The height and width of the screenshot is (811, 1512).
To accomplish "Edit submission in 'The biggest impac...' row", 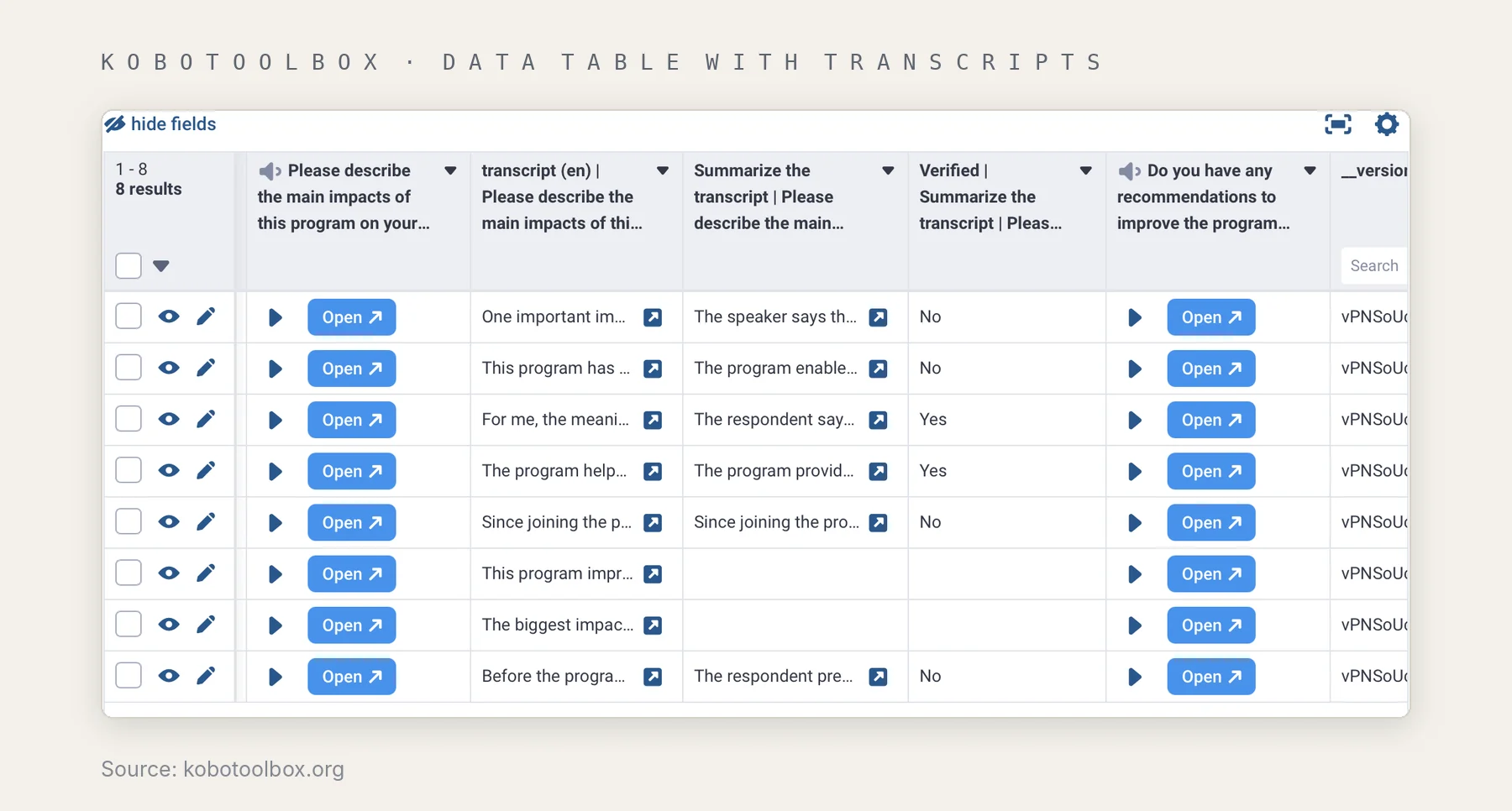I will click(206, 625).
